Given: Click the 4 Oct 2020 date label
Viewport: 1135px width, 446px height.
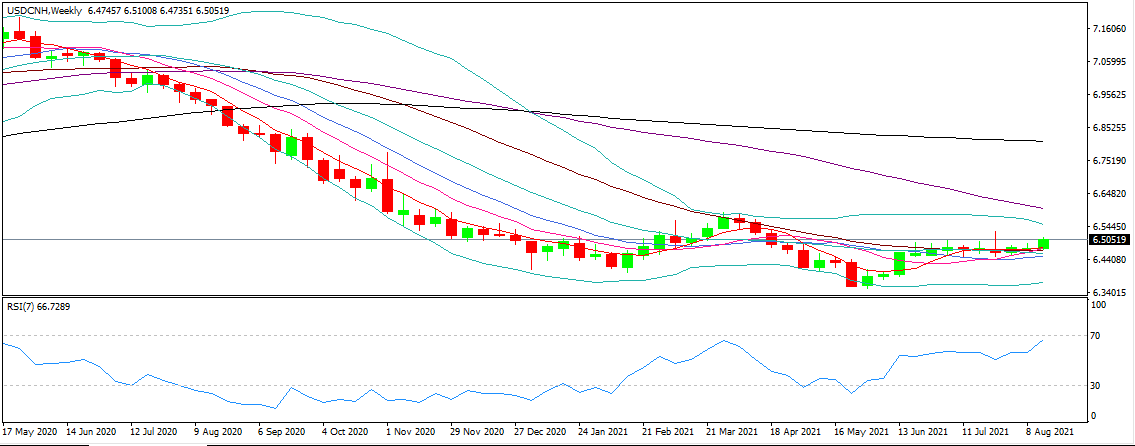Looking at the screenshot, I should coord(345,431).
